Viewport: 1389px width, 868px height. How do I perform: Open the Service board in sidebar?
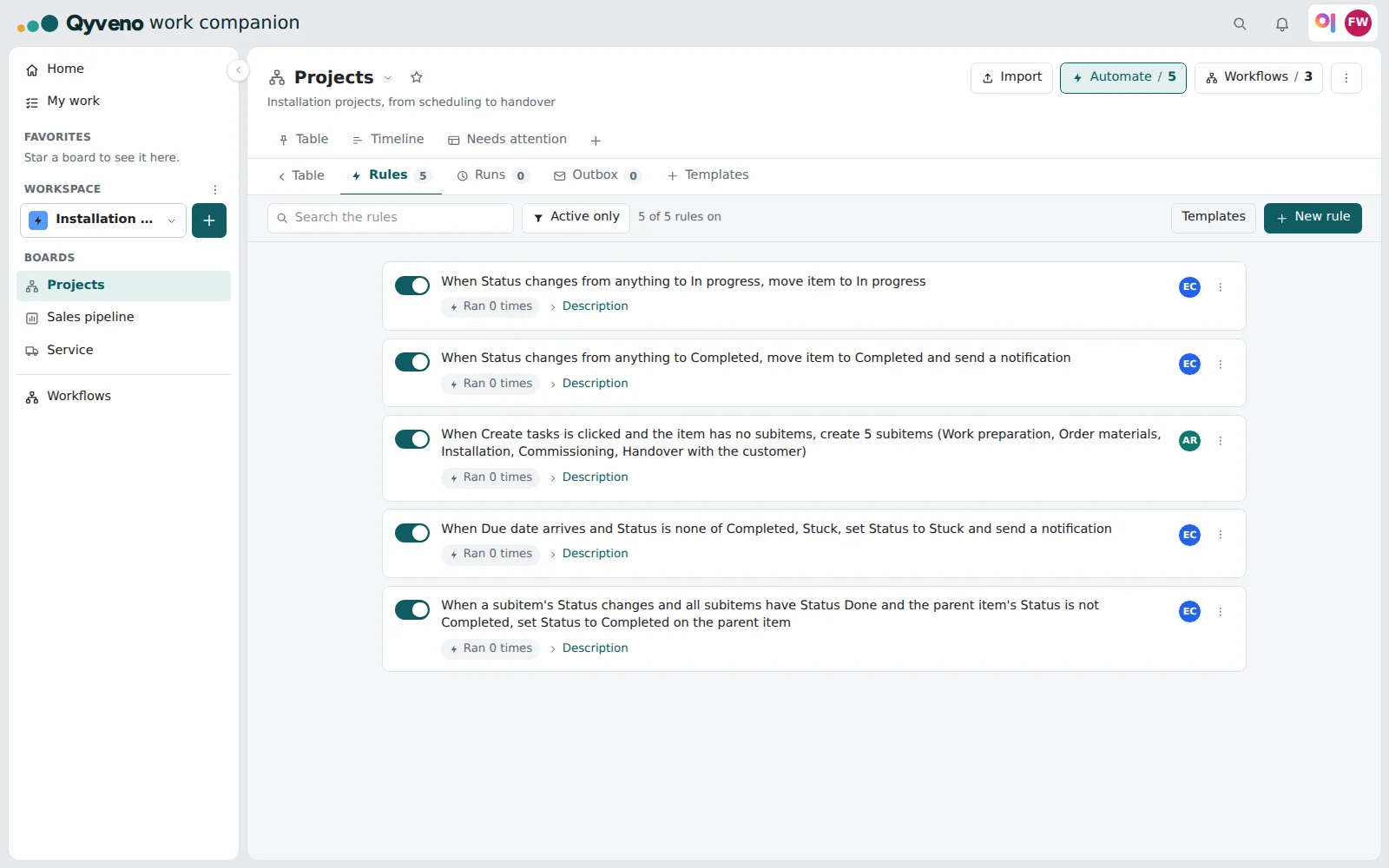point(123,351)
